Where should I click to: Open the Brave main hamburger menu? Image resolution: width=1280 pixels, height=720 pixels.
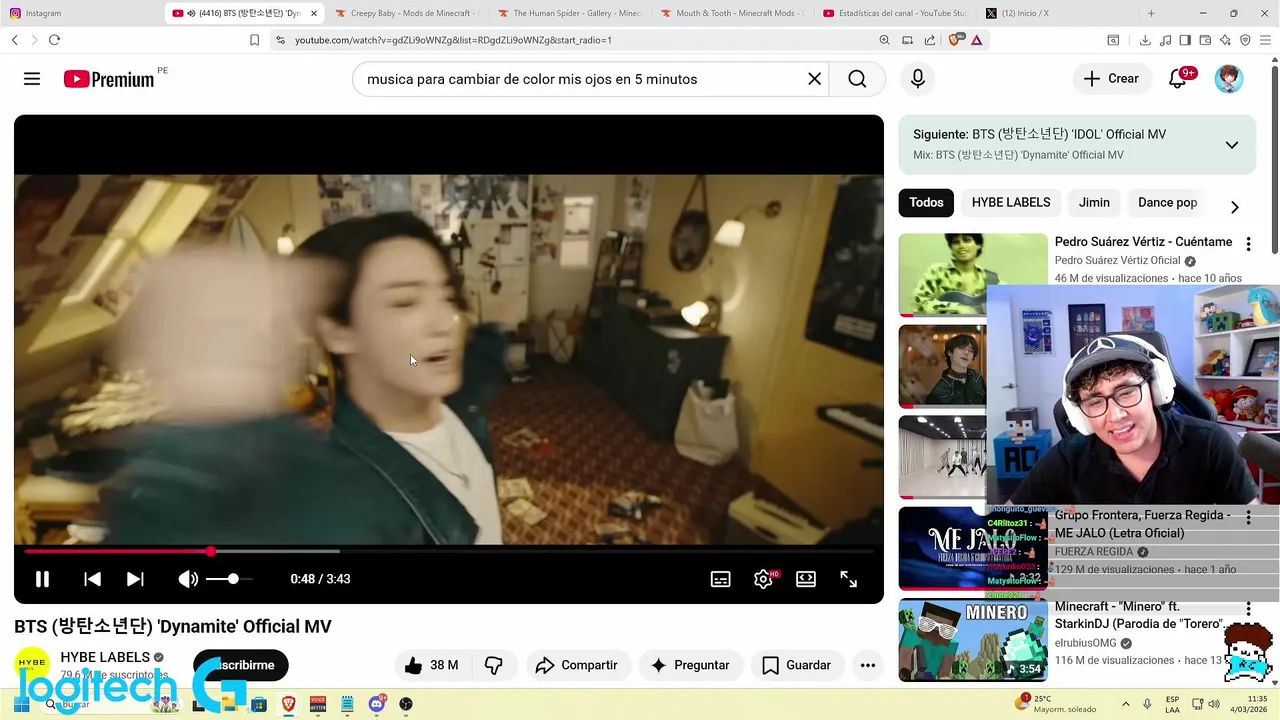coord(1265,40)
